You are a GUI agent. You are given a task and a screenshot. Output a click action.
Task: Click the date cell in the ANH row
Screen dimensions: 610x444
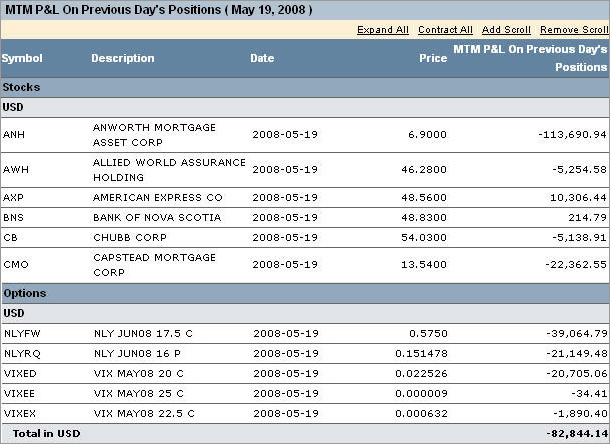285,135
